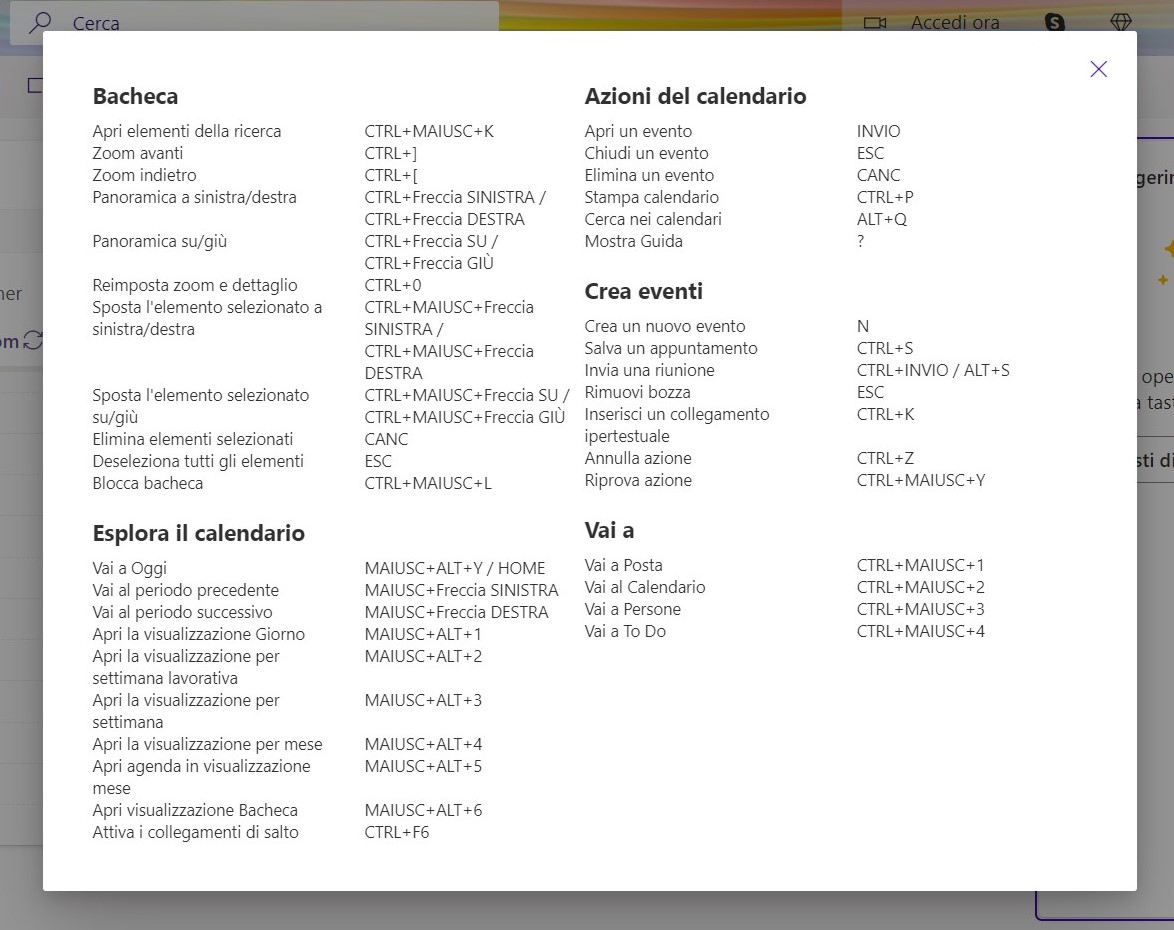
Task: Click the 'Riprova azione' label
Action: (x=638, y=480)
